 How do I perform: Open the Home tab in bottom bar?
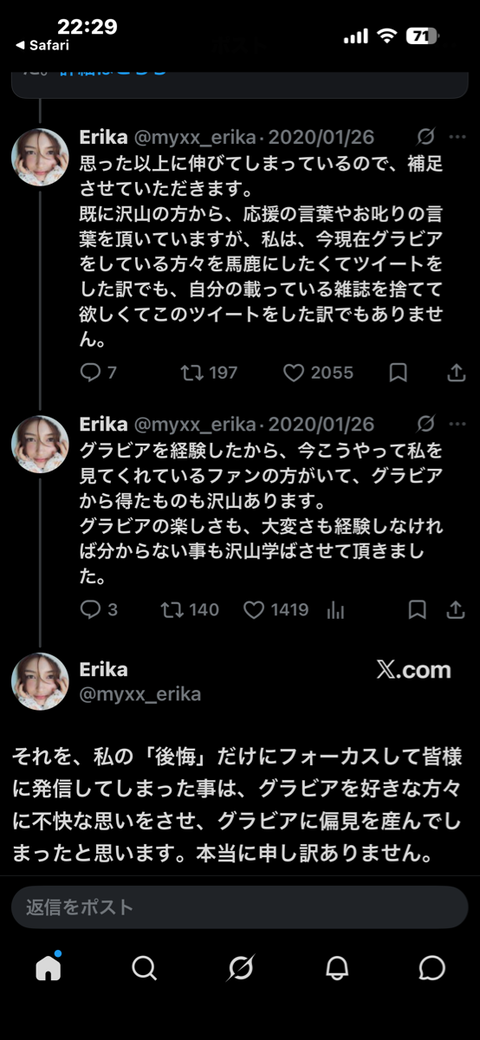pos(48,968)
